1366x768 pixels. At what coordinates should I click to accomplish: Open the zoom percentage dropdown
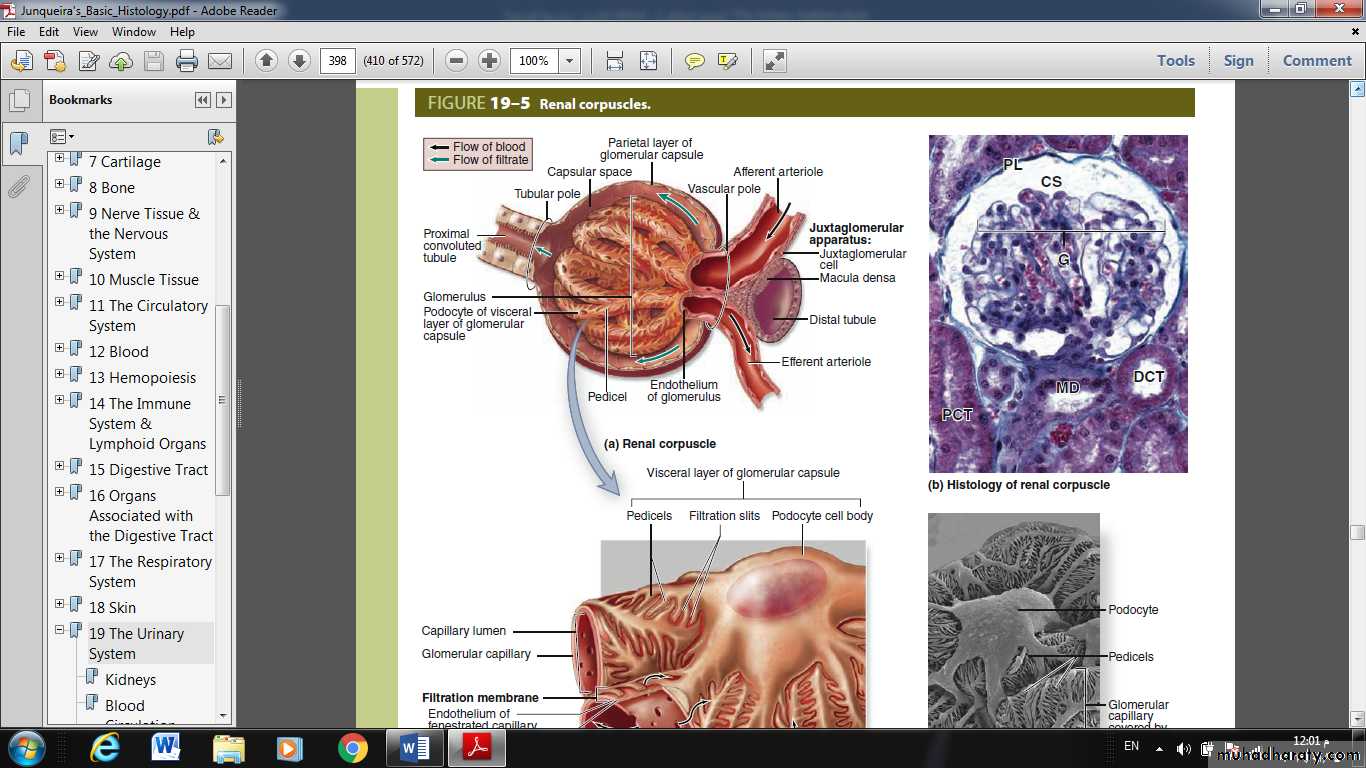569,61
